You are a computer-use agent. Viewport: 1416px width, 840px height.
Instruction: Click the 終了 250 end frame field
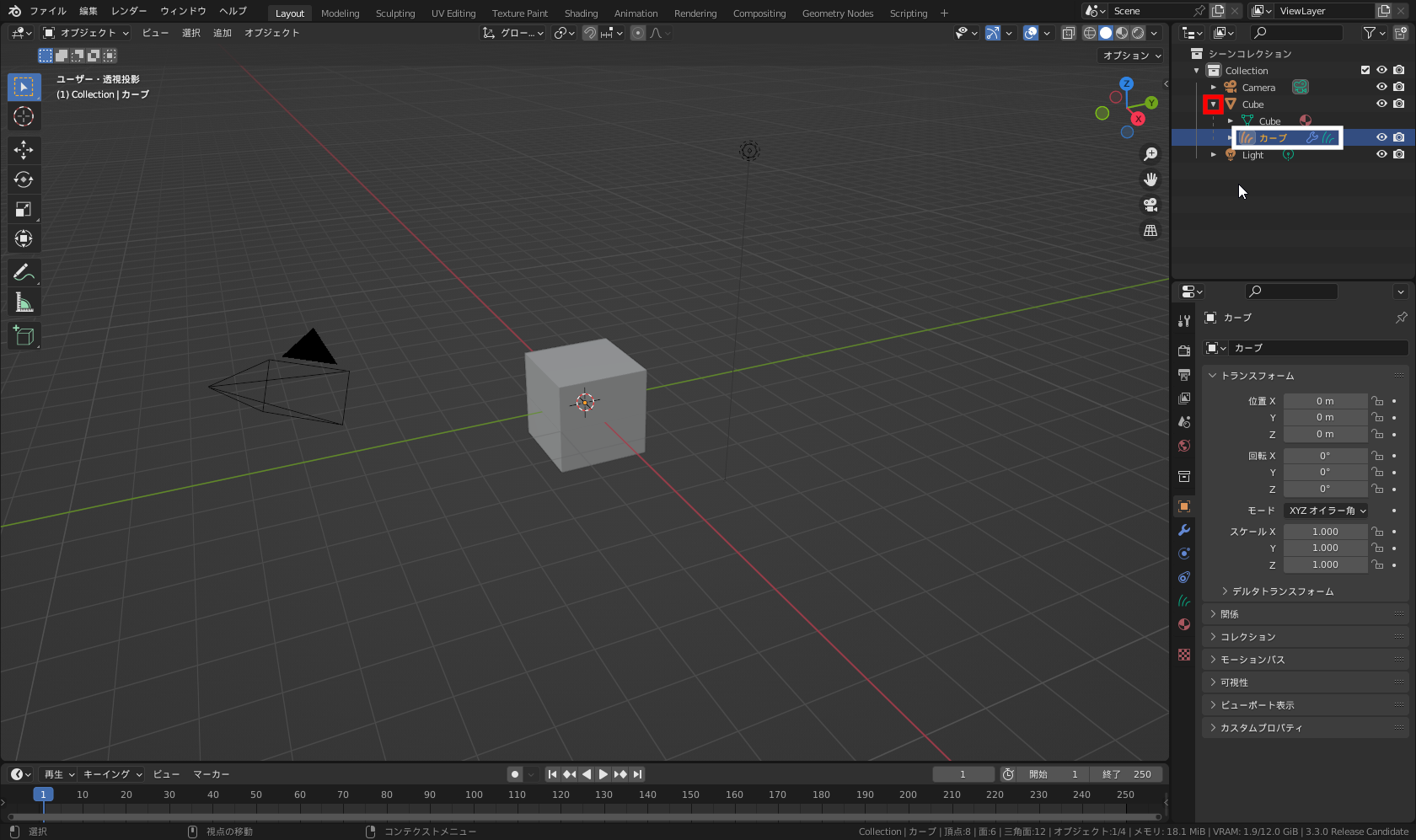coord(1126,774)
